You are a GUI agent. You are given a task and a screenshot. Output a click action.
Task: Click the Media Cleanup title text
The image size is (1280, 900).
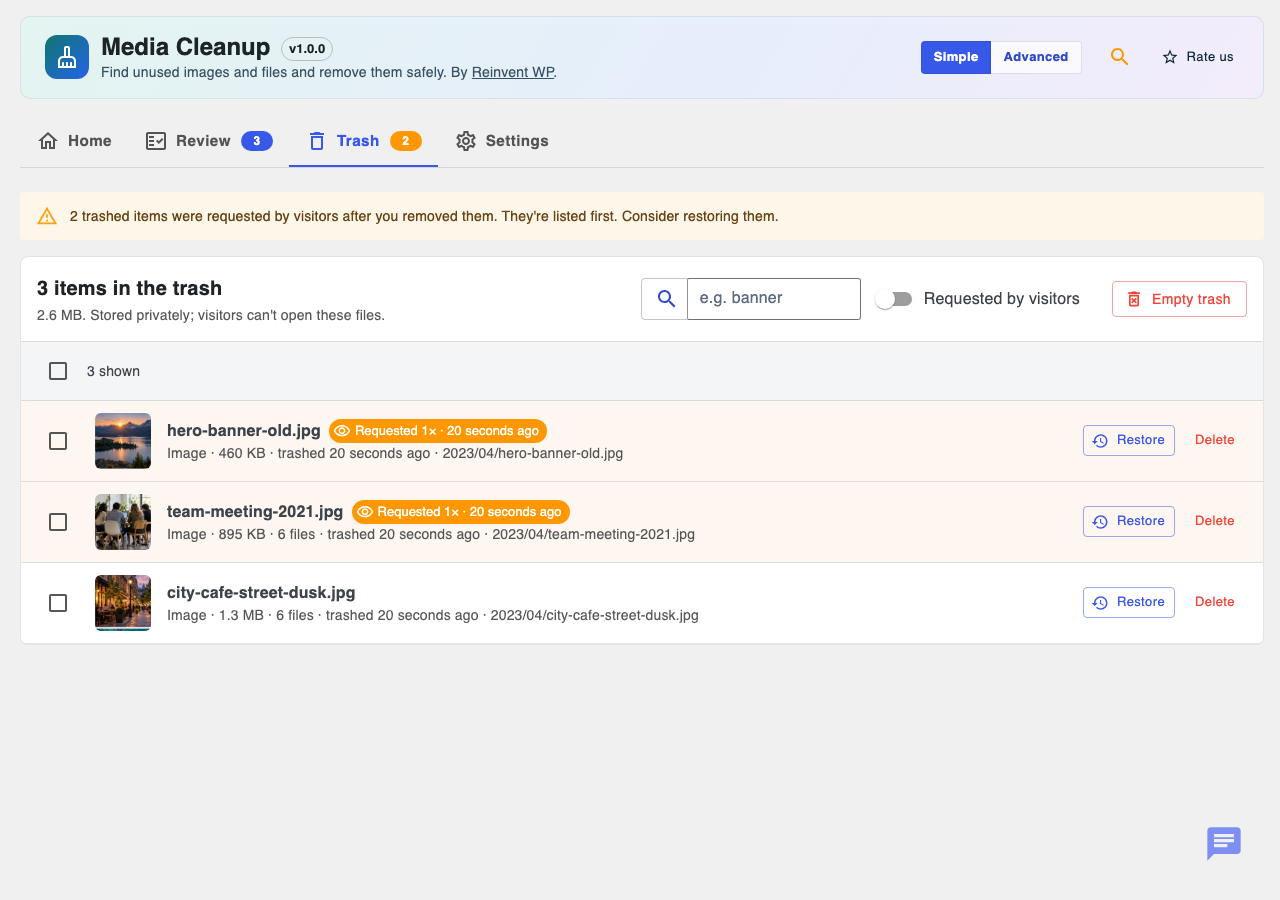click(186, 47)
